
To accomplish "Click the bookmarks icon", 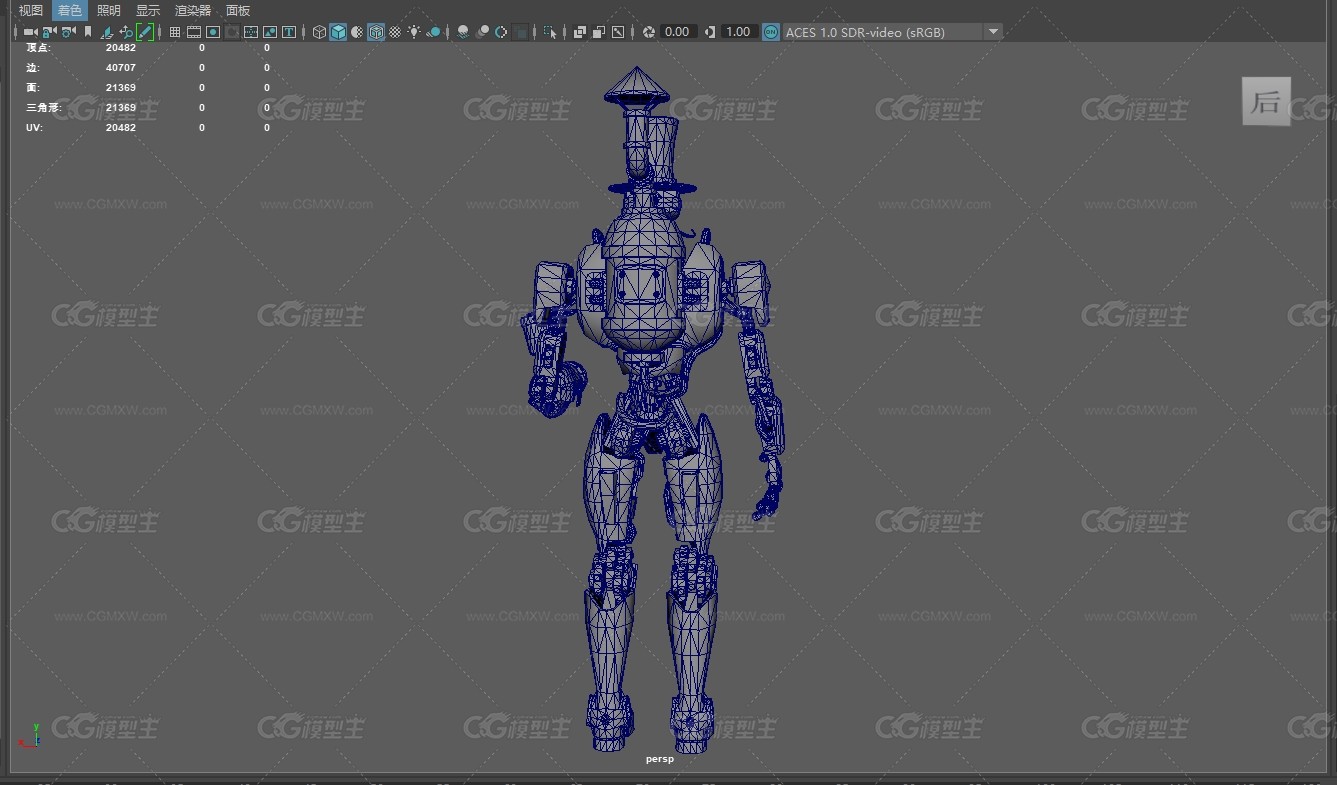I will [88, 32].
